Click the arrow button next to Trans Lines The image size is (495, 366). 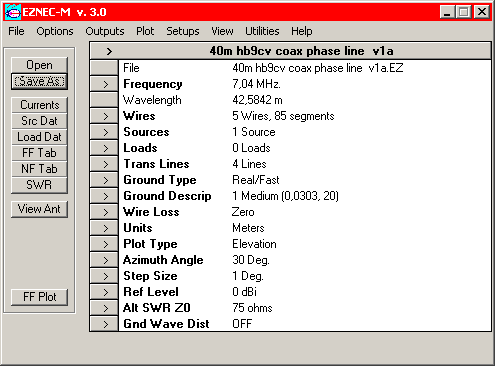pyautogui.click(x=104, y=164)
